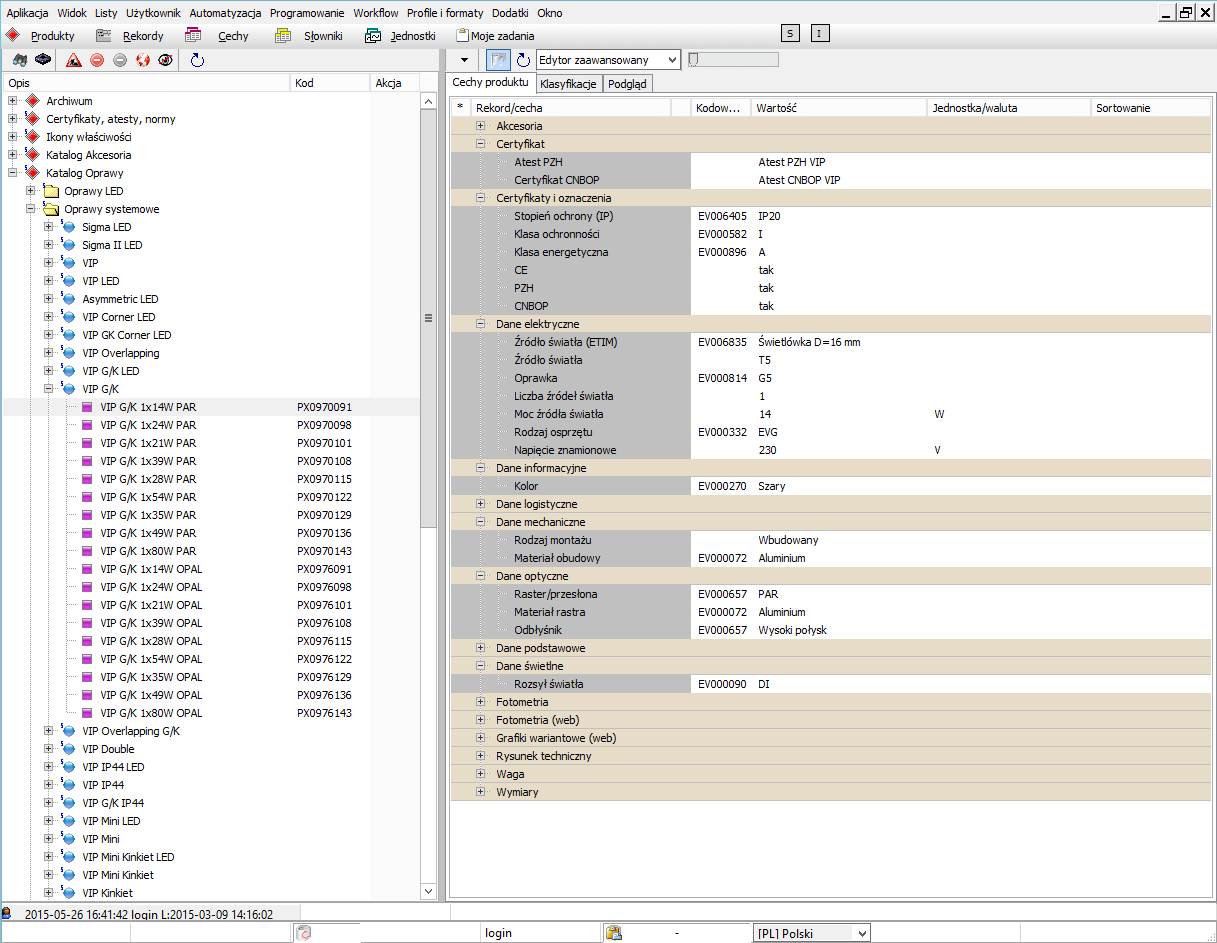
Task: Click the document icon in bottom status bar
Action: point(305,933)
